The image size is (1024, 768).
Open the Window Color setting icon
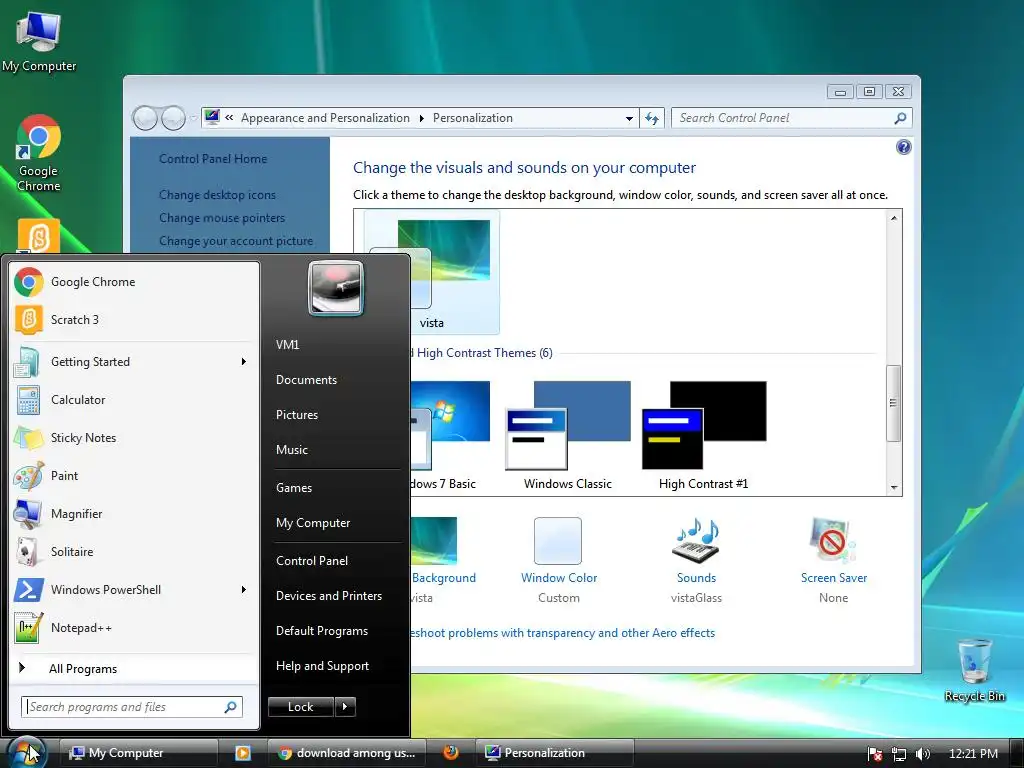558,541
